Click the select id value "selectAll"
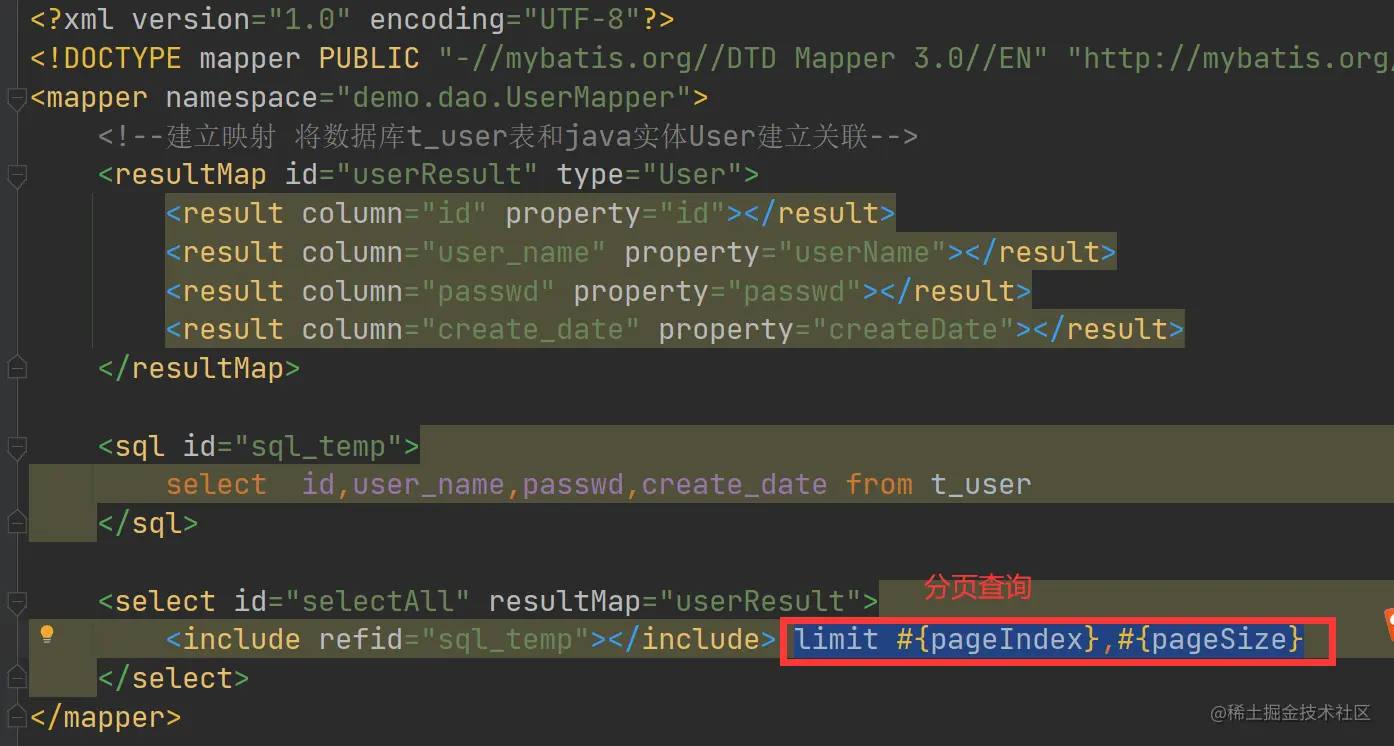 pos(378,601)
